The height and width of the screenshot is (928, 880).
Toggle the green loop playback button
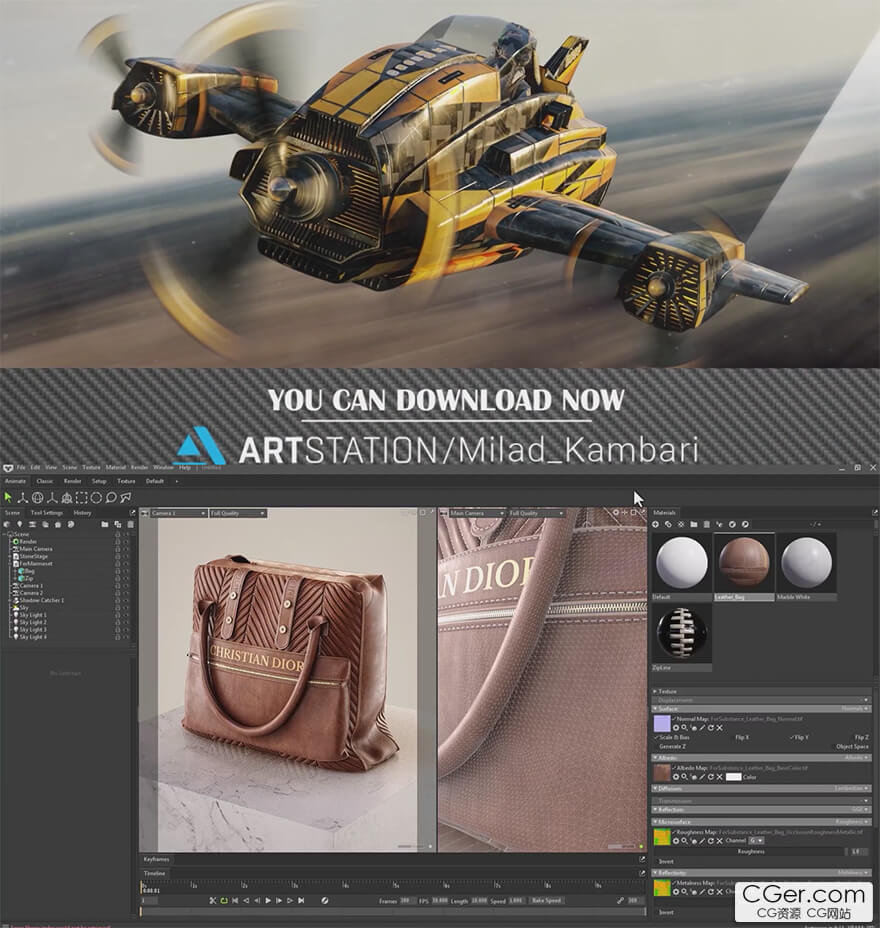[x=224, y=901]
